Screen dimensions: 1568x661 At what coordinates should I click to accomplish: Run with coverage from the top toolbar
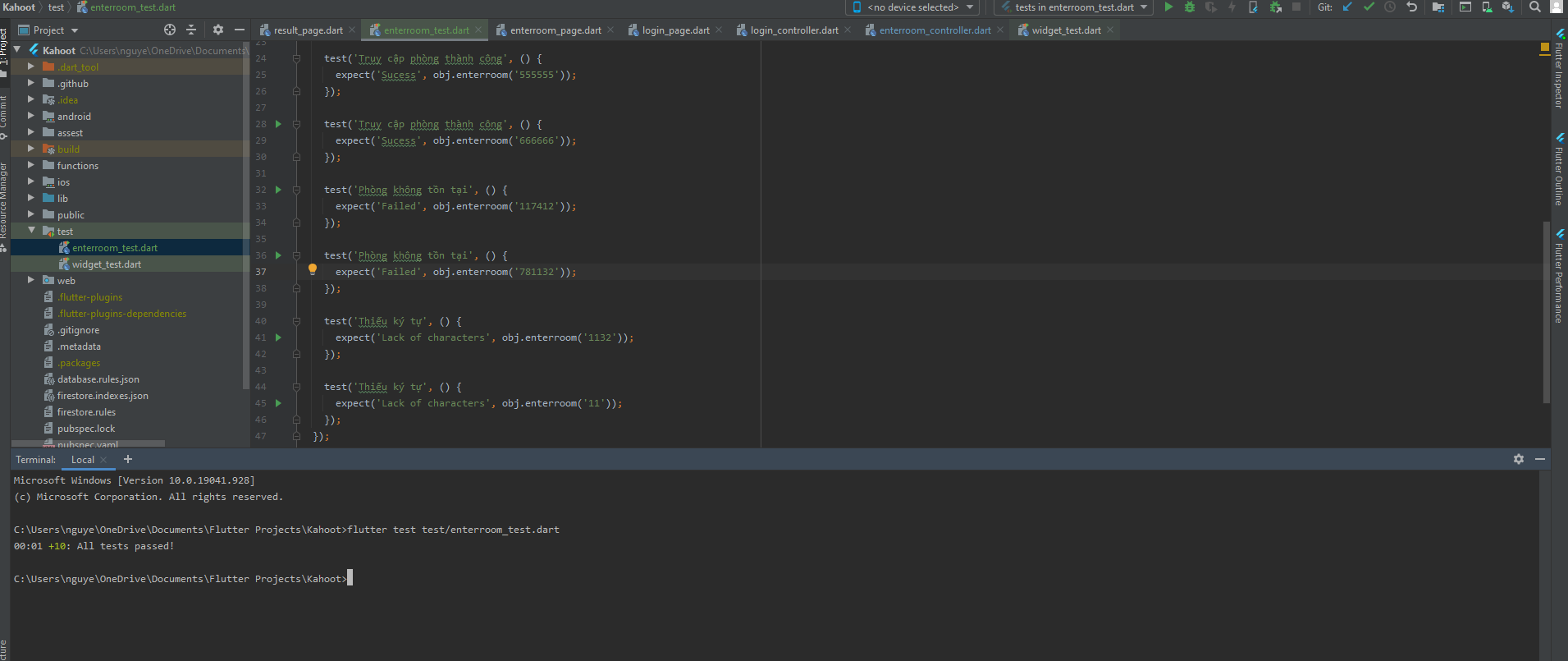[x=1211, y=7]
